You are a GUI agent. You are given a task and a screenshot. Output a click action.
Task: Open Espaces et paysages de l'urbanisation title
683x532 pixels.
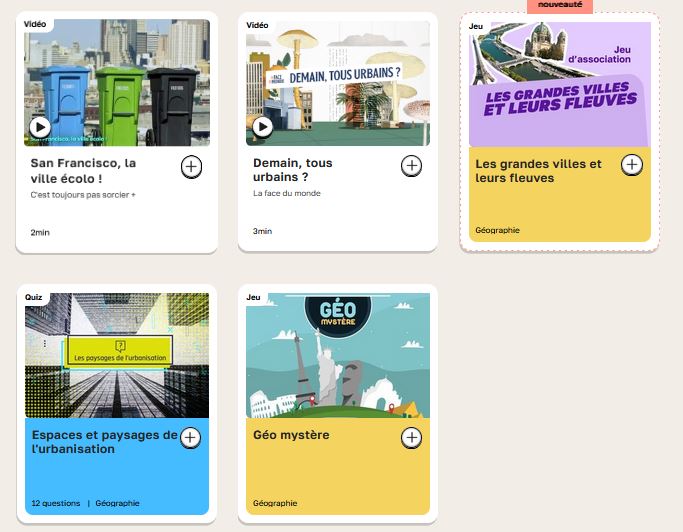105,442
